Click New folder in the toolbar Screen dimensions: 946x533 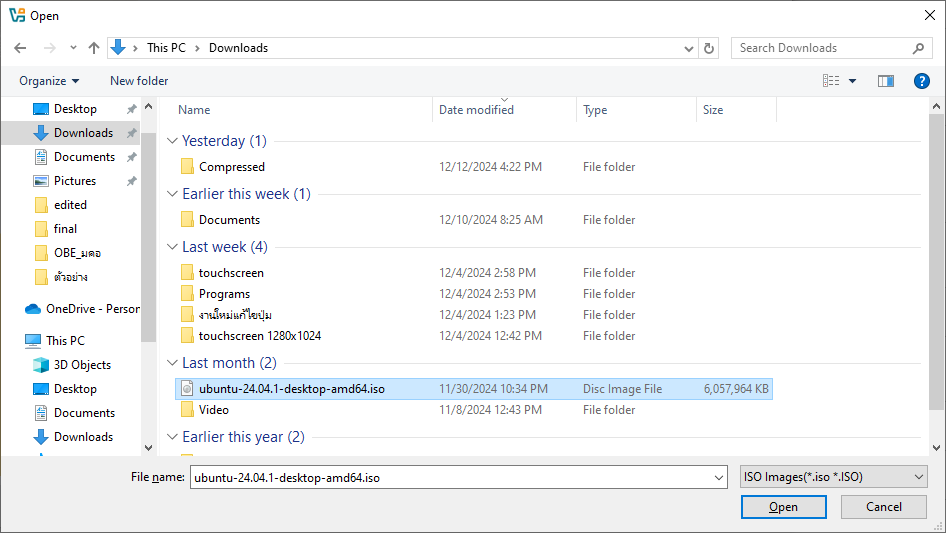[x=139, y=81]
